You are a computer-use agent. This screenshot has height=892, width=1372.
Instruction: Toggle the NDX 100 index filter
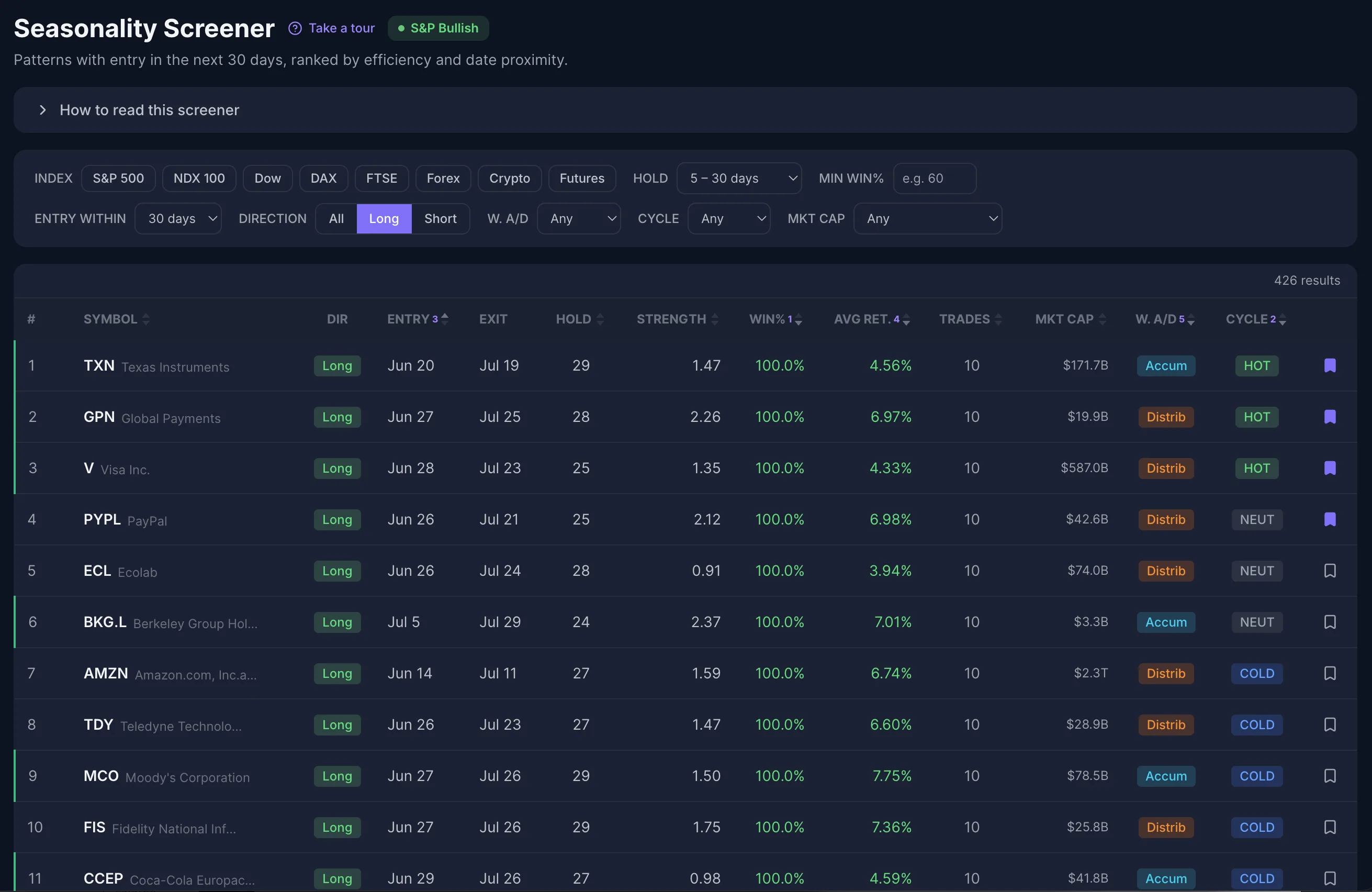(x=199, y=179)
